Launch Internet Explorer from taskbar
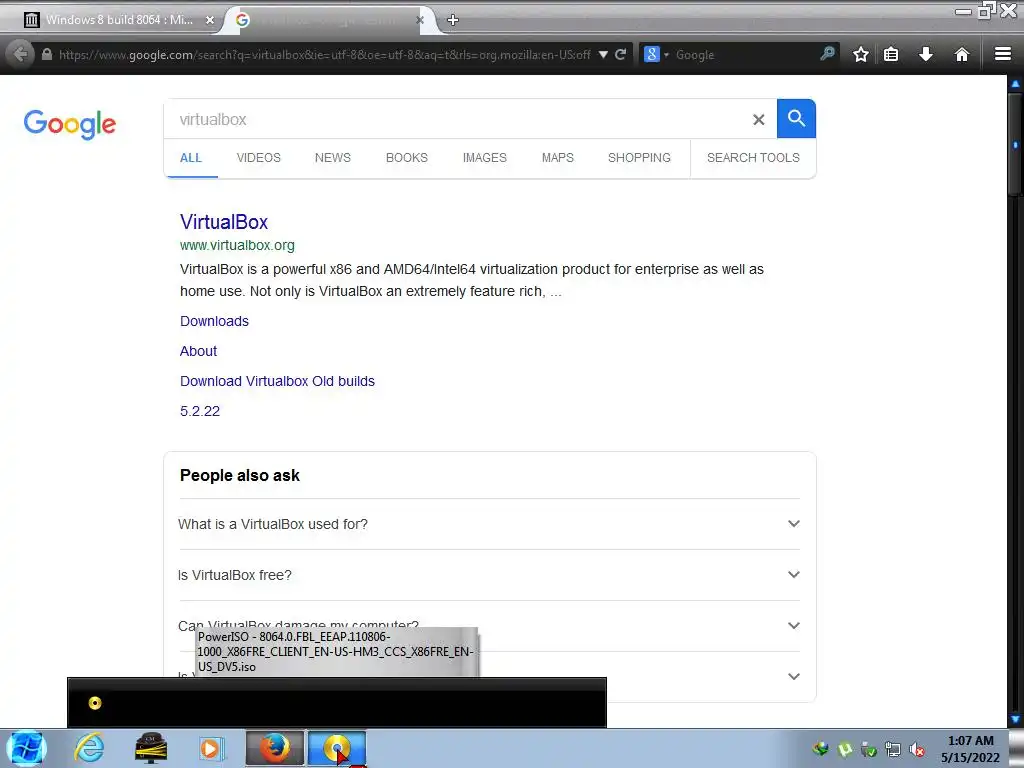The width and height of the screenshot is (1024, 768). 89,748
